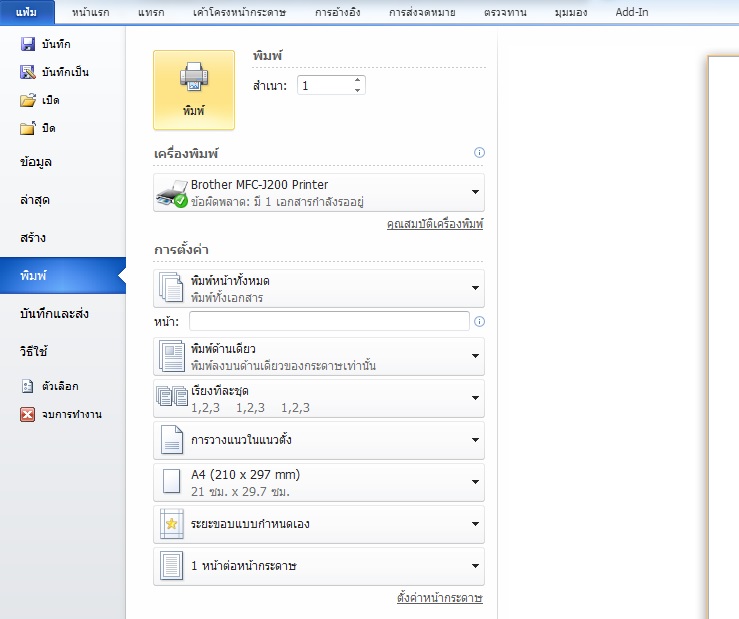Click the Save (บันทึก) floppy disk icon
The image size is (739, 619).
point(28,44)
